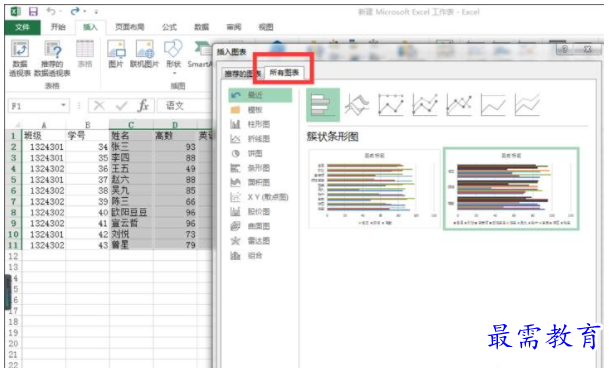
Task: Select the plain single line chart icon
Action: [493, 105]
